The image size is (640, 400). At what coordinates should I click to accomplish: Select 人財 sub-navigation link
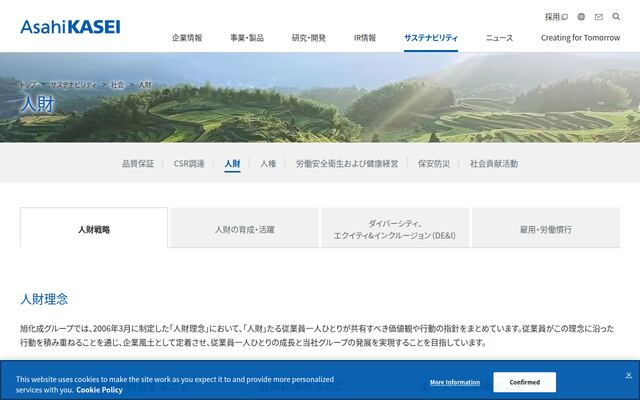[x=232, y=164]
